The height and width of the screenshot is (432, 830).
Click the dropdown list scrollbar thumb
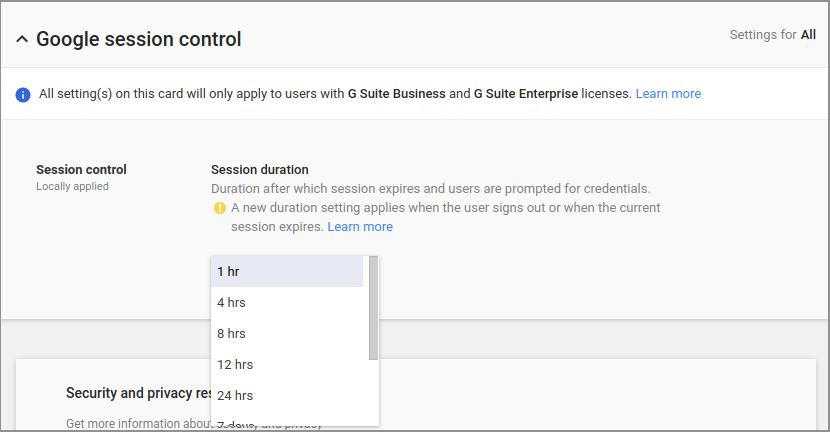[374, 308]
